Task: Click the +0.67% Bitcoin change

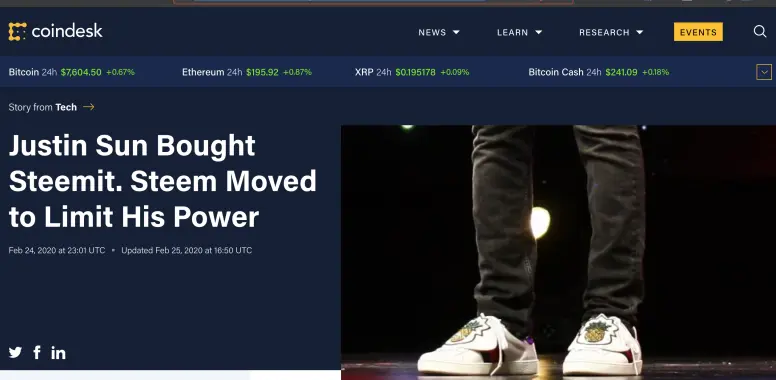Action: pyautogui.click(x=120, y=72)
